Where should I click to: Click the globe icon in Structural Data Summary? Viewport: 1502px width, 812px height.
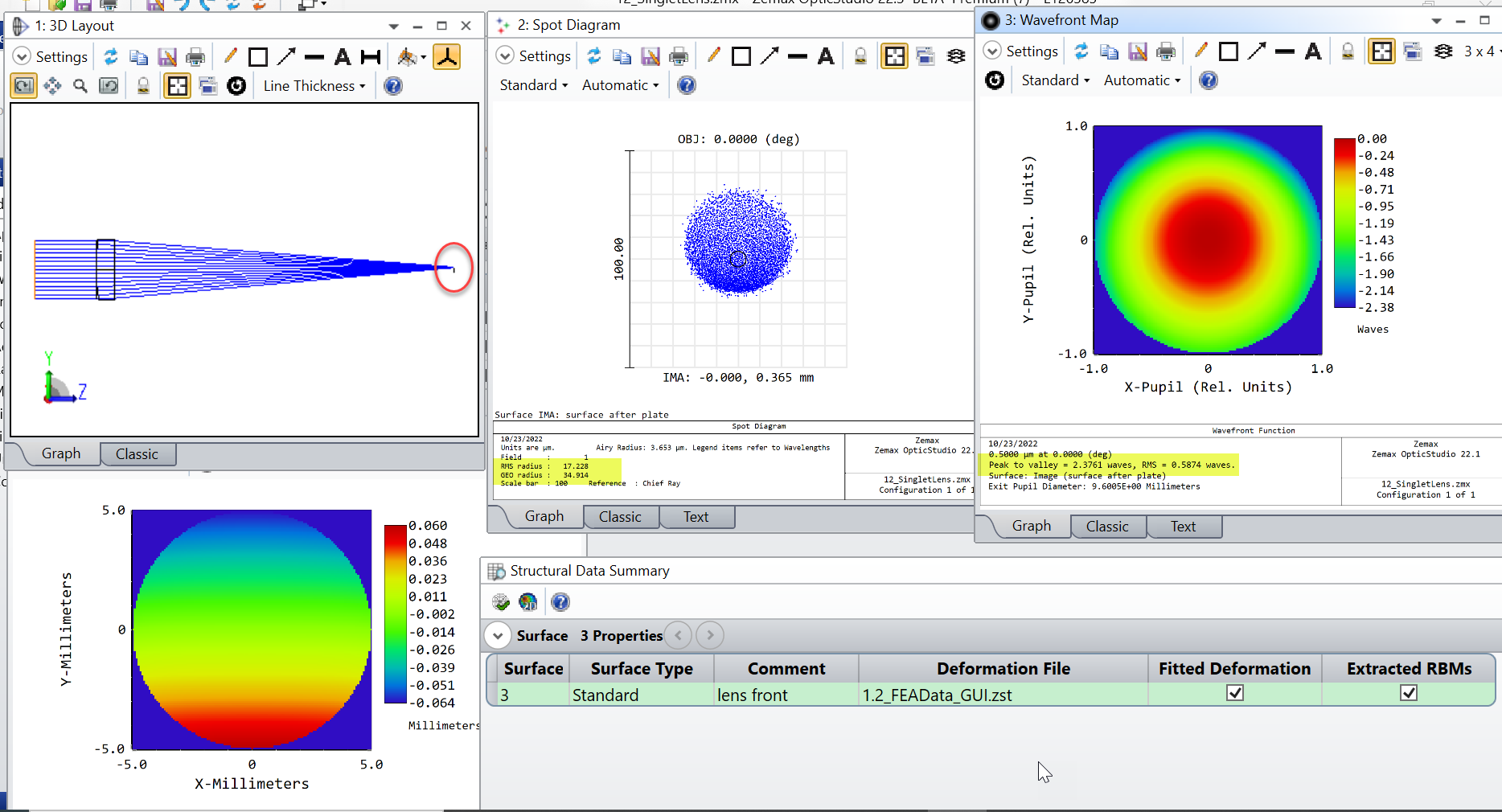(x=528, y=601)
